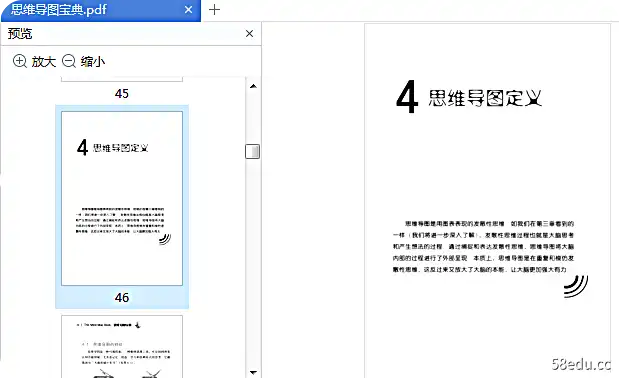This screenshot has width=619, height=378.
Task: Click the thumbnail scrollbar down arrow
Action: click(253, 372)
